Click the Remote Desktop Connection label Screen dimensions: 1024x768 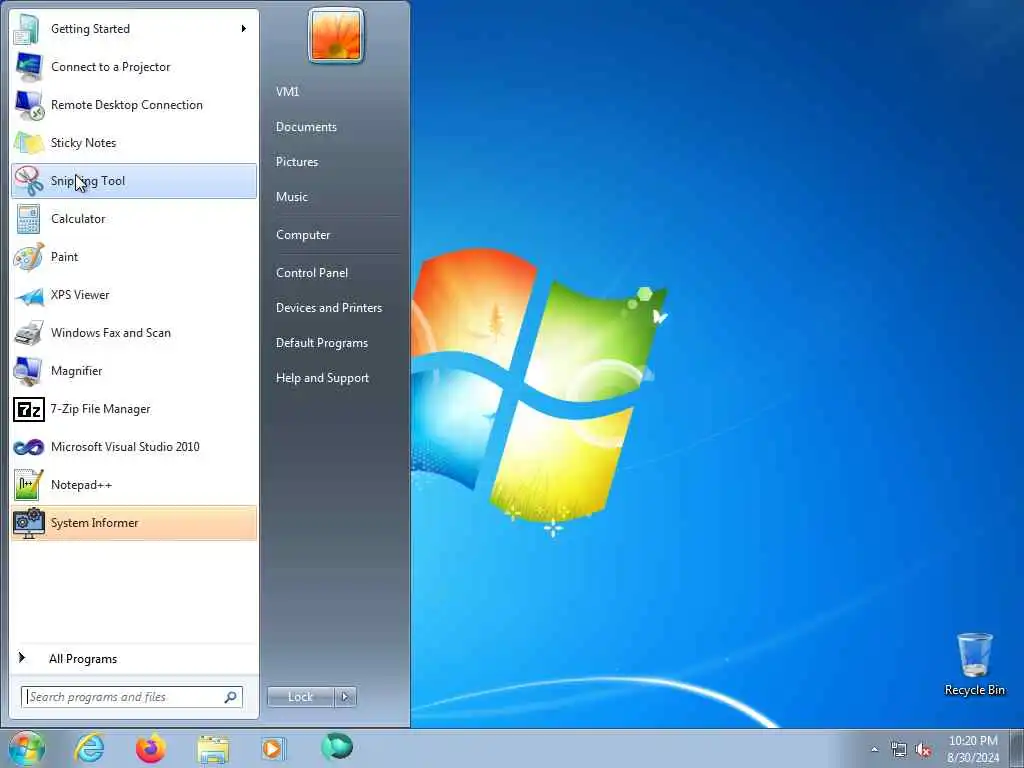coord(127,105)
